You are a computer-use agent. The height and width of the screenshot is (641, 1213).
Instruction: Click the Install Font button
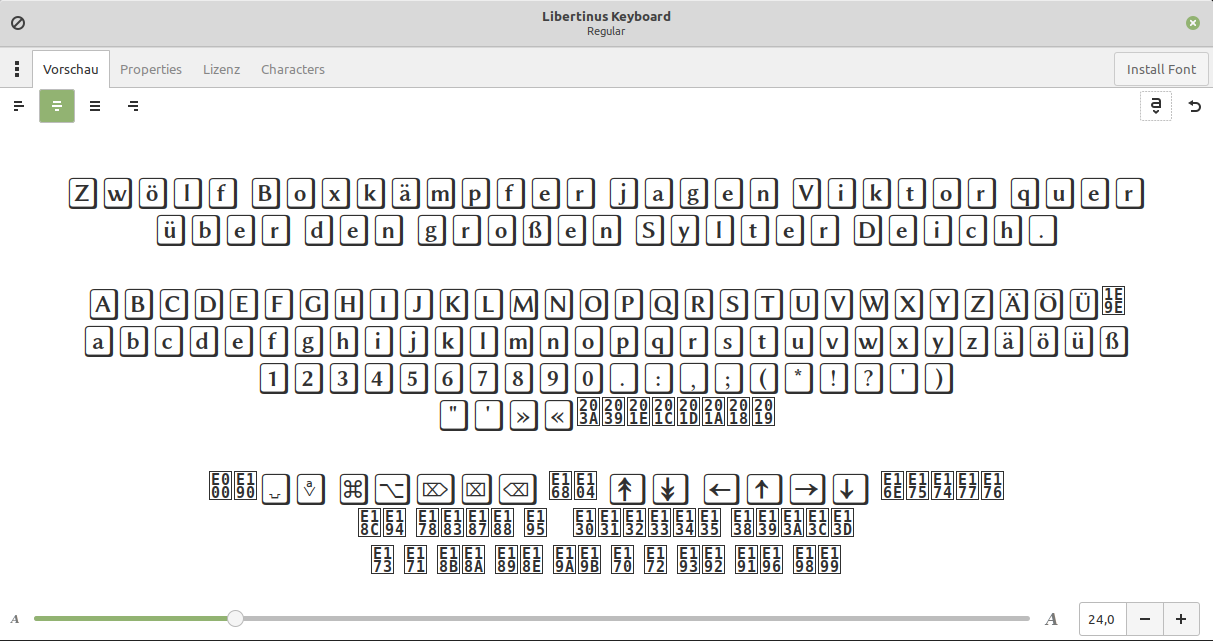(1161, 69)
